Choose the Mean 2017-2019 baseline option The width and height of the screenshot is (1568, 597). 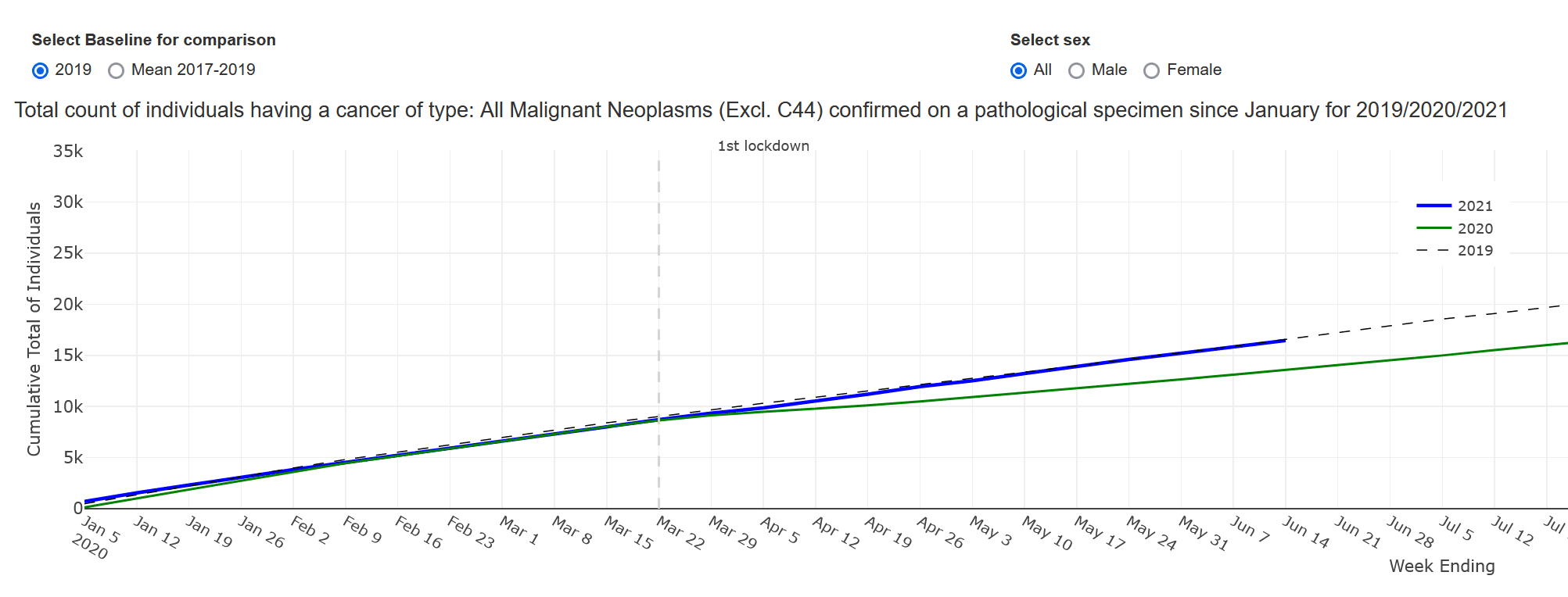(x=117, y=70)
